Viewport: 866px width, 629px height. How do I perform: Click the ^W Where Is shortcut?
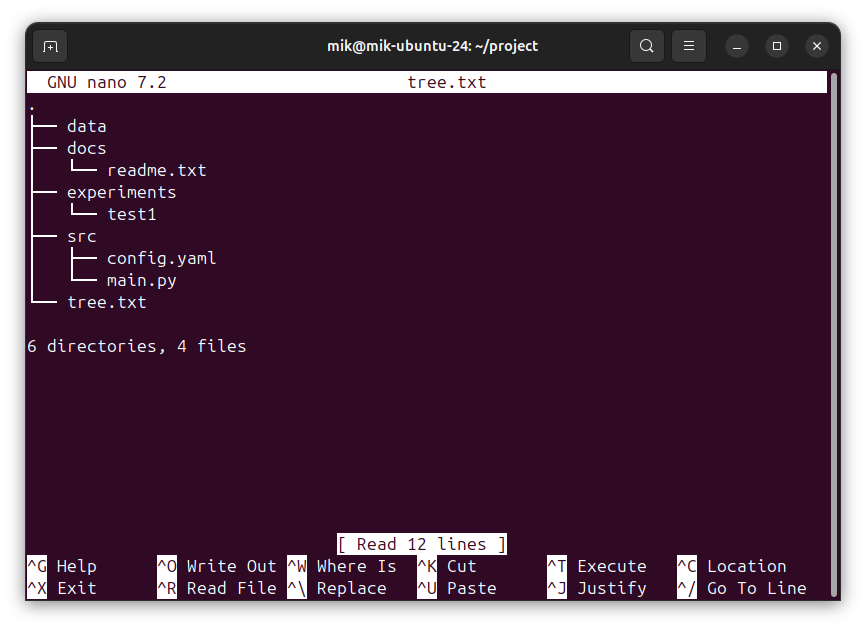pos(342,566)
